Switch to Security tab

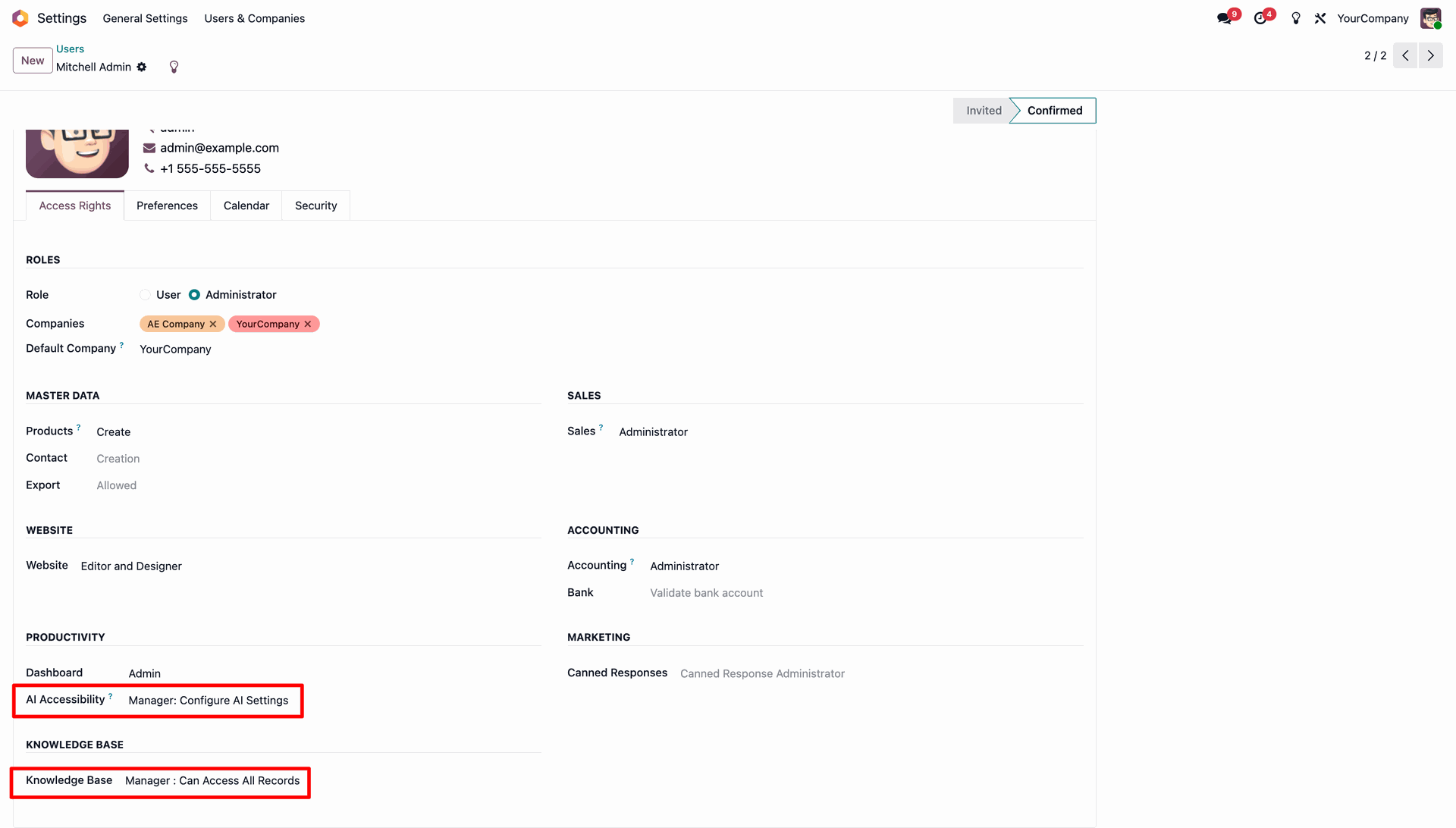pos(315,205)
